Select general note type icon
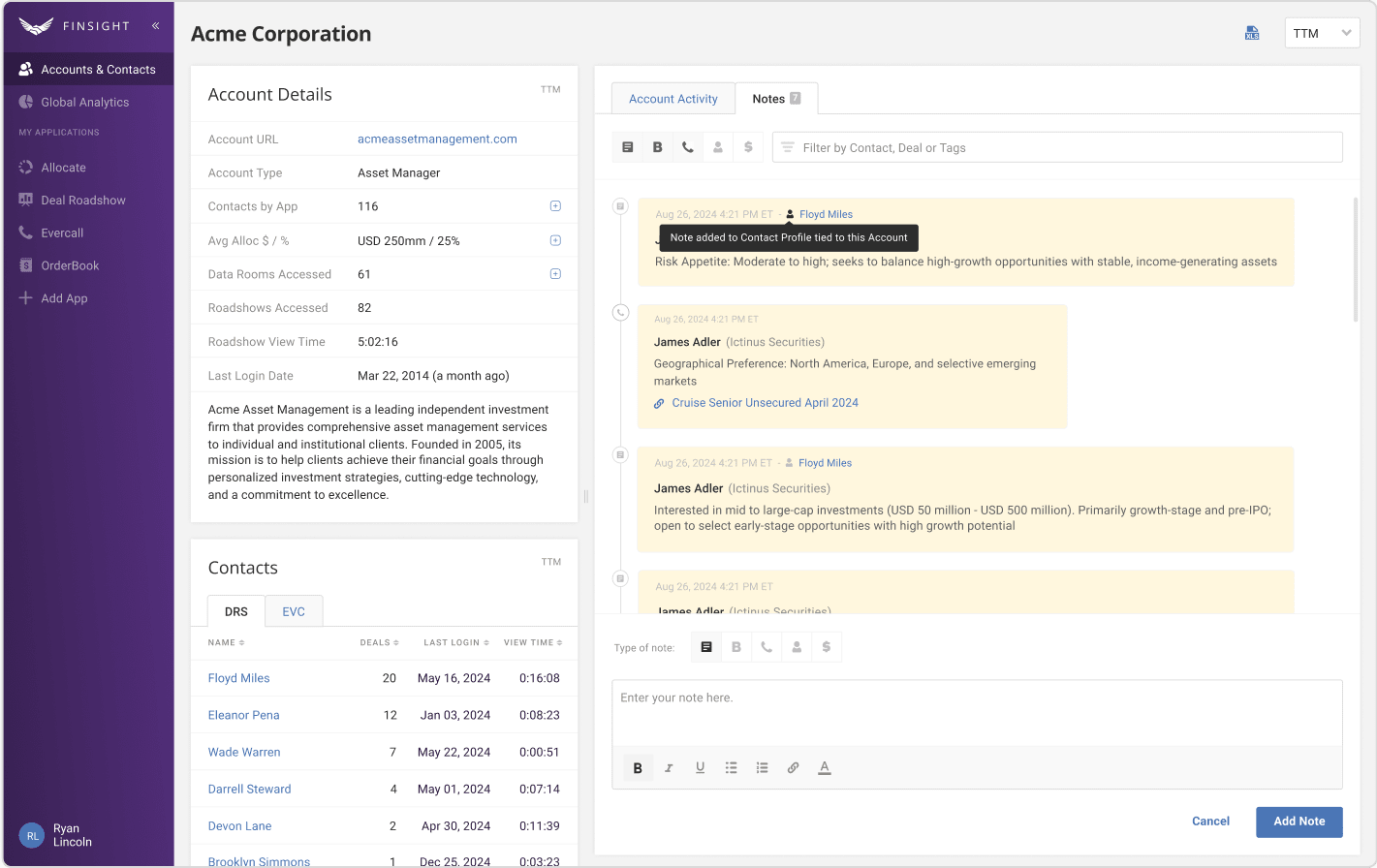The width and height of the screenshot is (1377, 868). coord(706,647)
